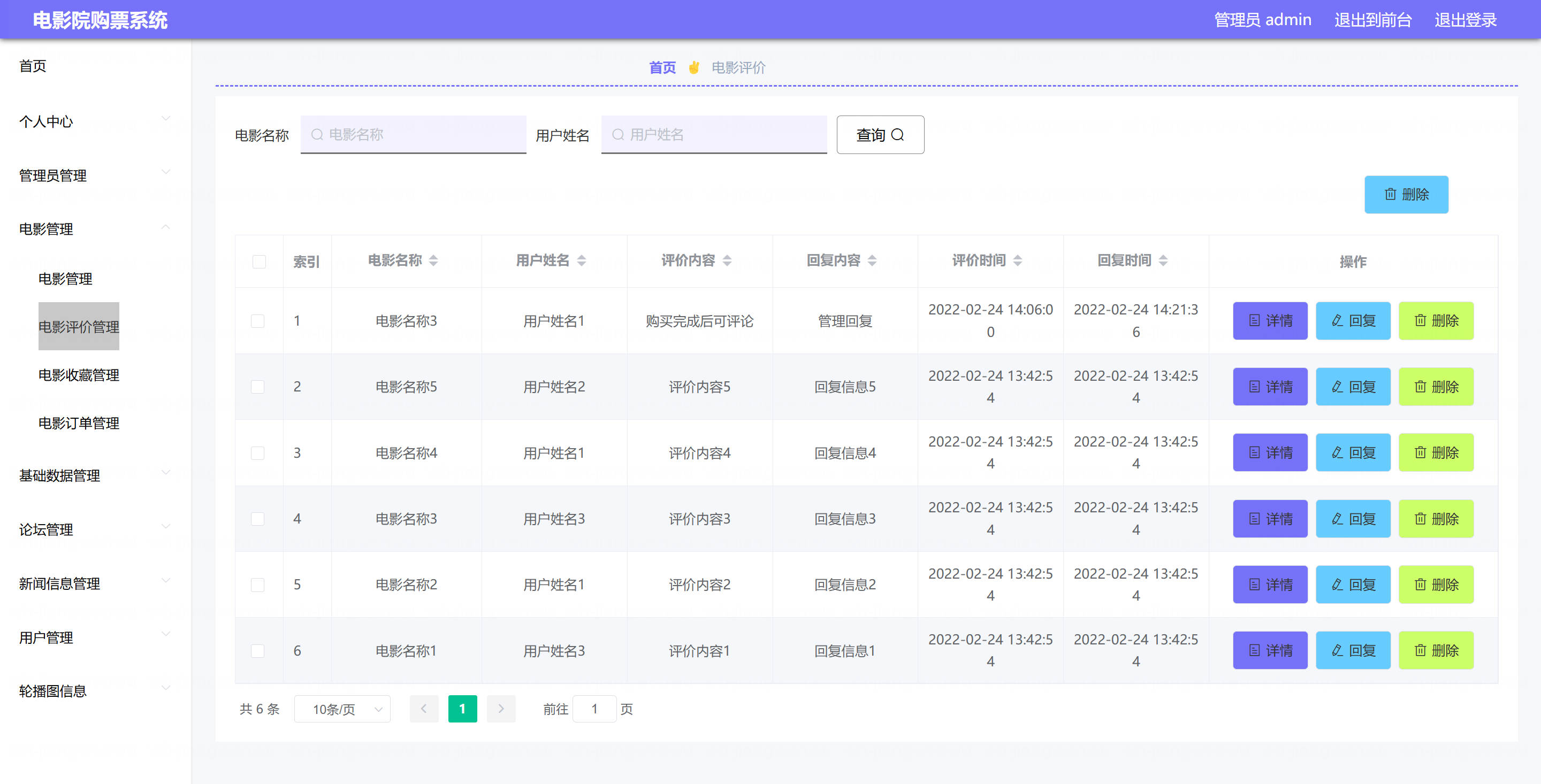Click the 详情 document icon in row 1
Viewport: 1541px width, 784px height.
point(1254,320)
